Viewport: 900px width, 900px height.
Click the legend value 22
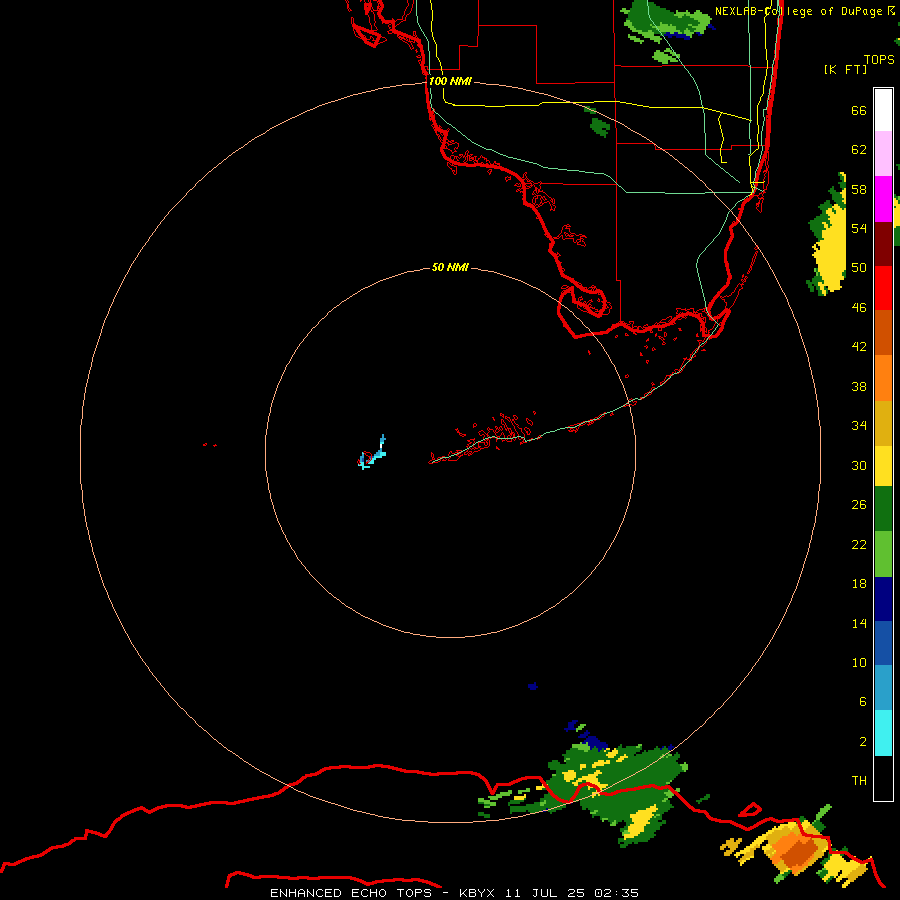(x=859, y=545)
